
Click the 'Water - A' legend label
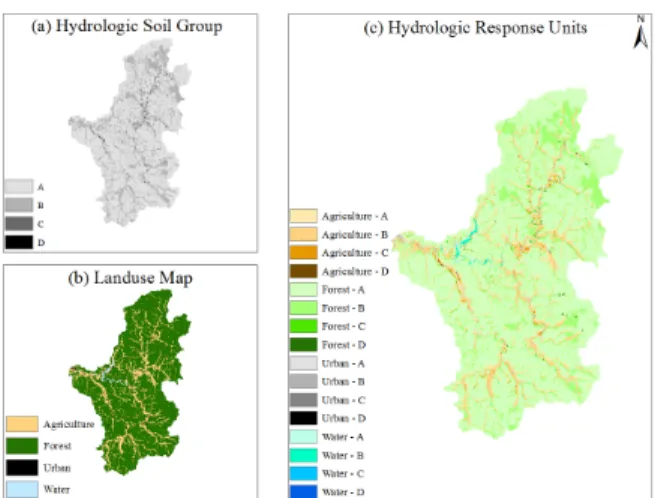[x=343, y=437]
